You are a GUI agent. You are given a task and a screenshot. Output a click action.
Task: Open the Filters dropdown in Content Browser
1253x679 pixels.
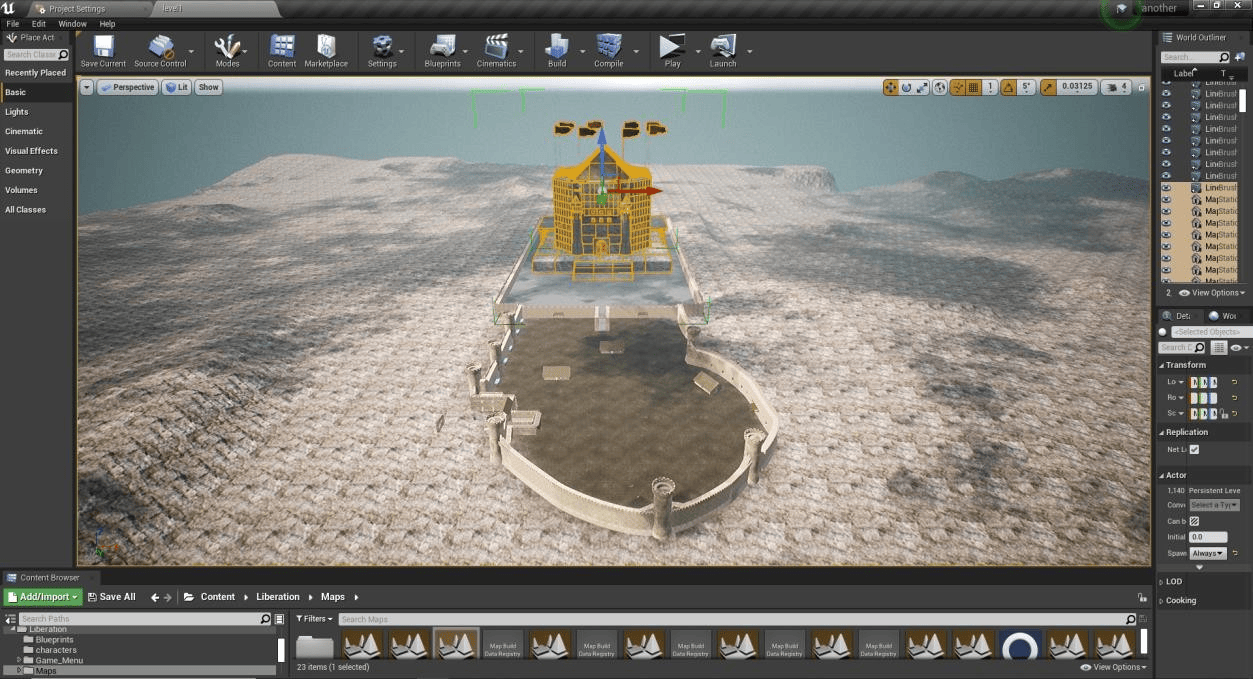click(x=315, y=619)
